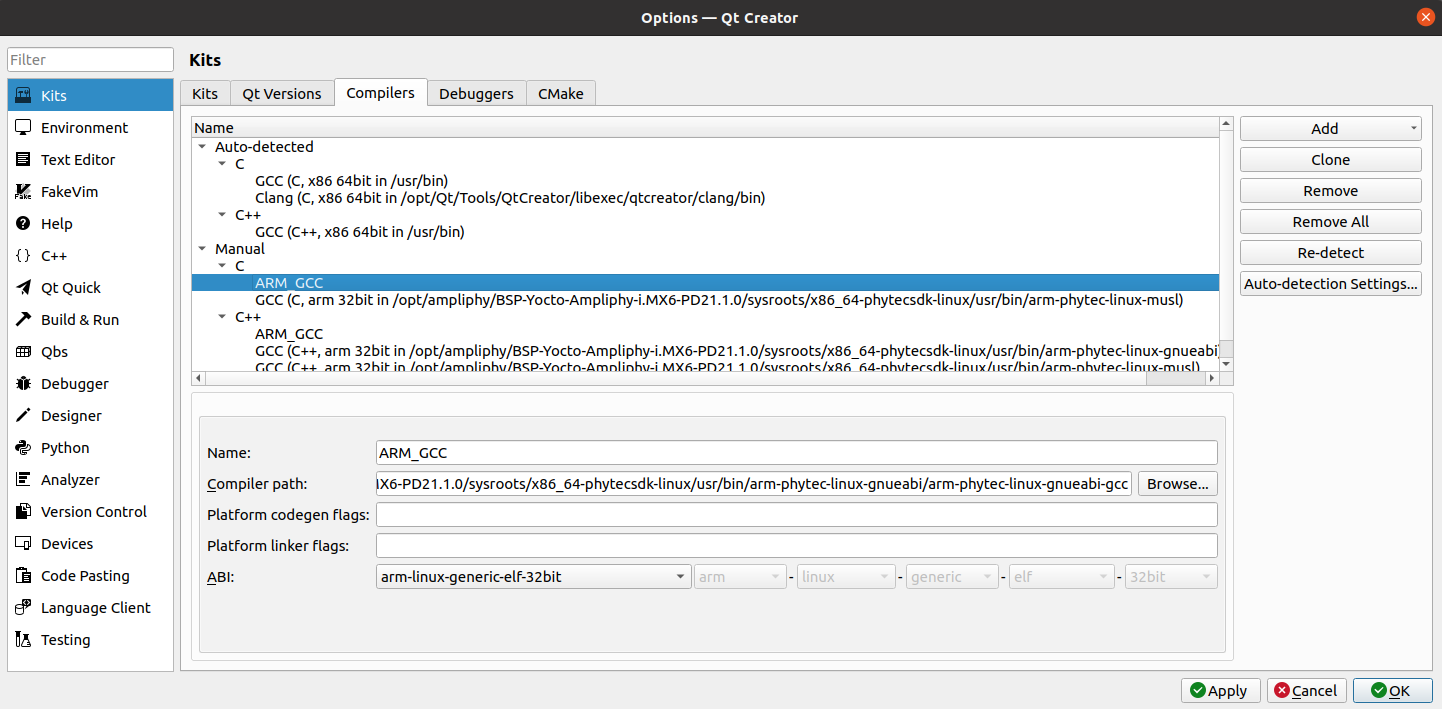The height and width of the screenshot is (709, 1442).
Task: Open the Qt Quick paper-plane icon
Action: (23, 288)
